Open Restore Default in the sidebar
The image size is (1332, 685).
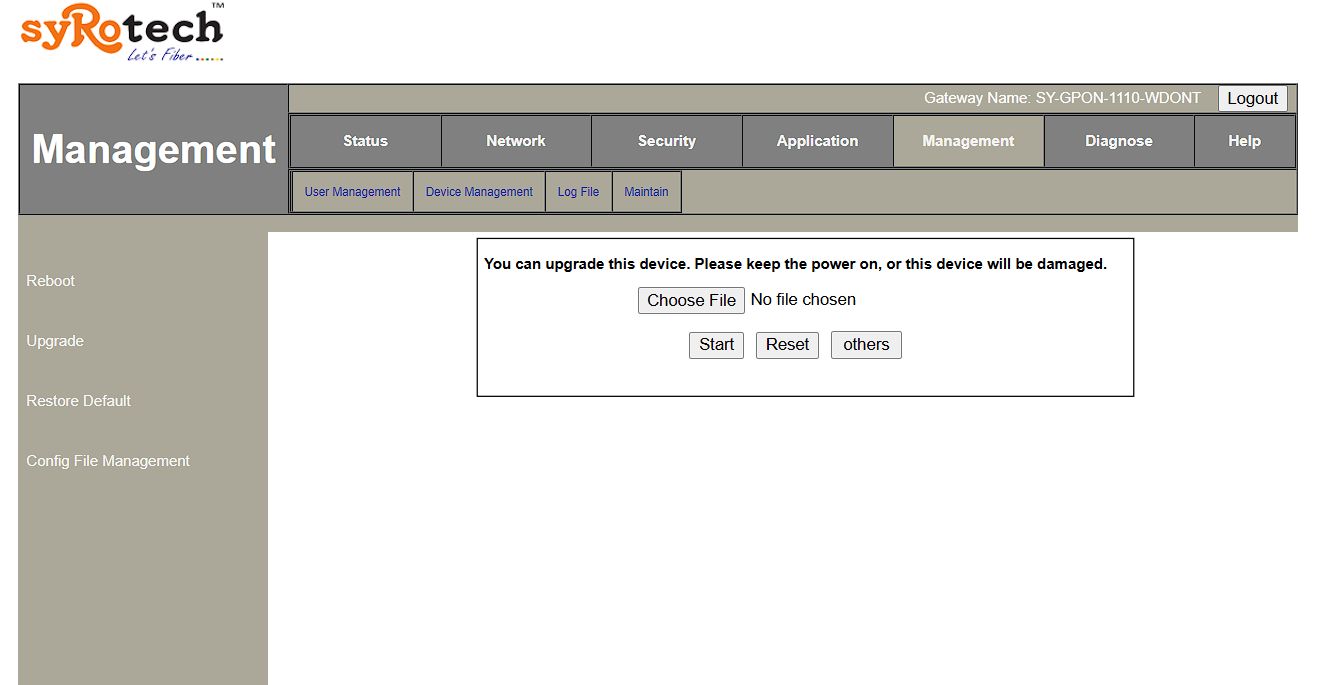pyautogui.click(x=79, y=401)
